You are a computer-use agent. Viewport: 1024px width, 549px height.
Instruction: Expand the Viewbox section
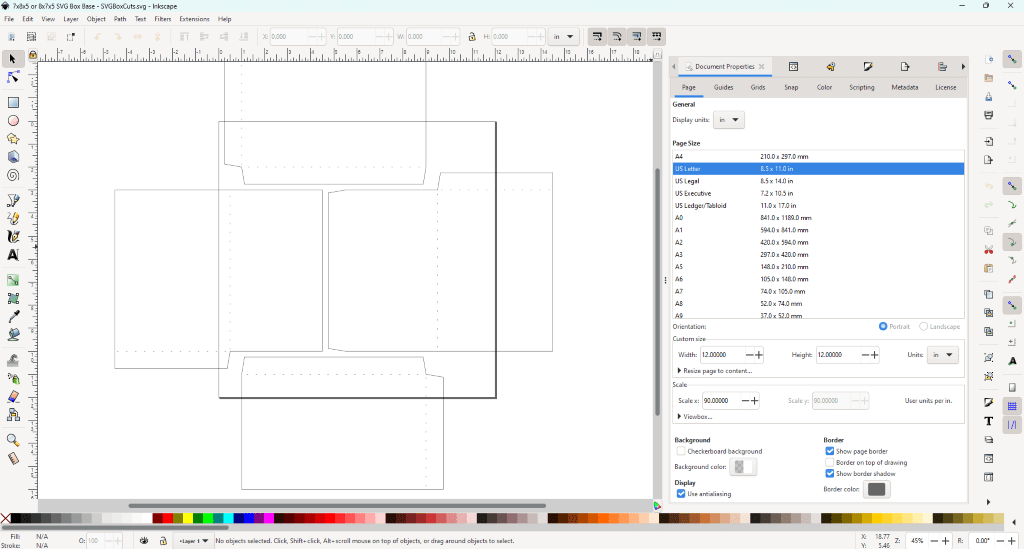pos(697,416)
